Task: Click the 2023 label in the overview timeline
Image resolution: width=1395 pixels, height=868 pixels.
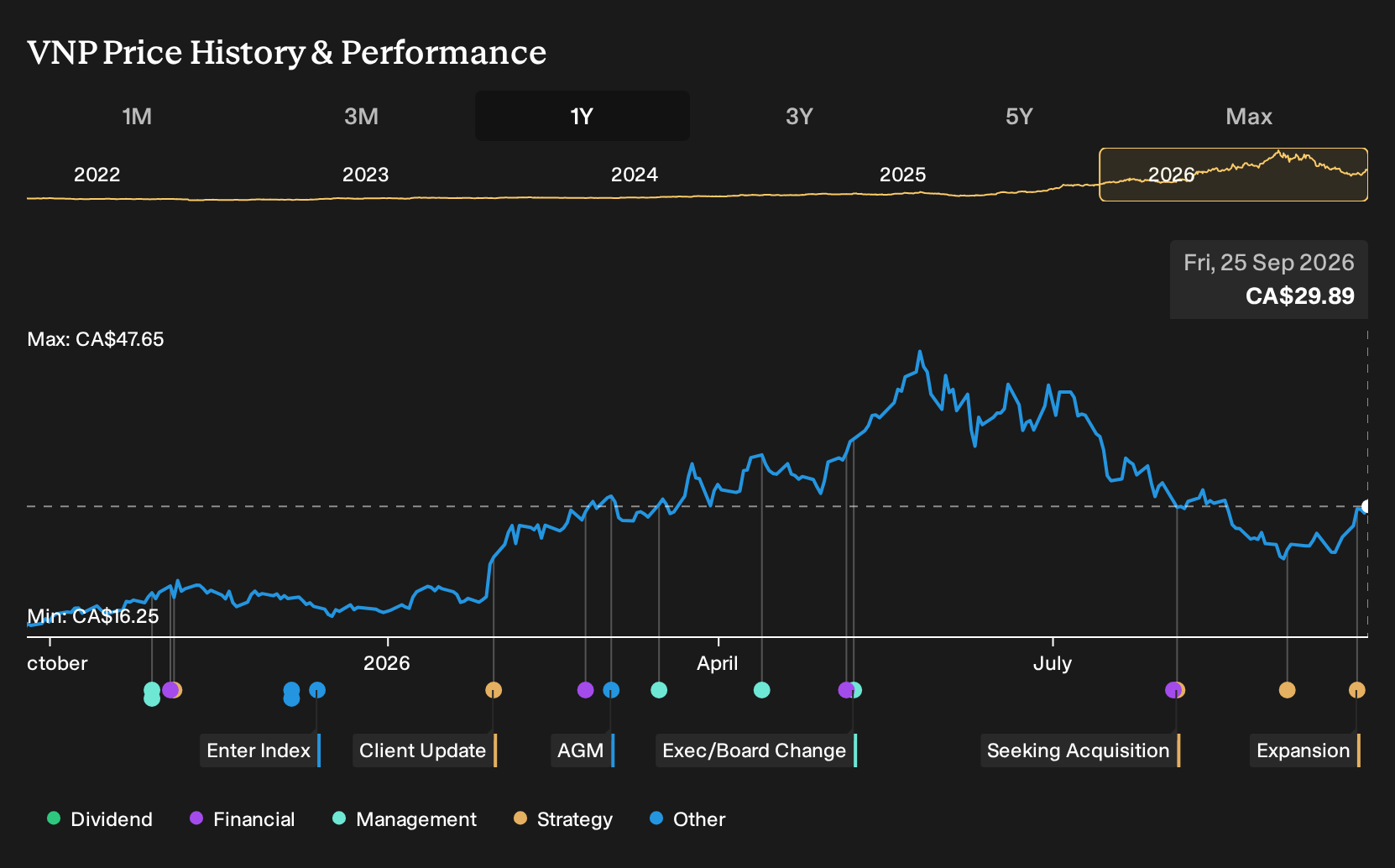Action: [x=366, y=175]
